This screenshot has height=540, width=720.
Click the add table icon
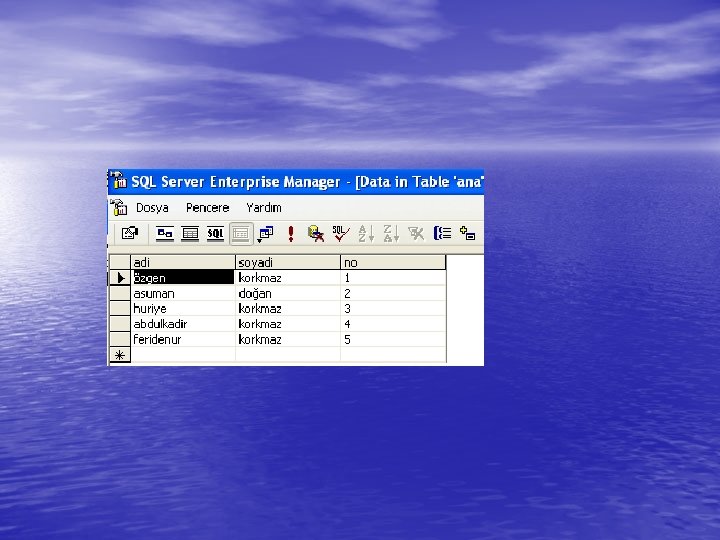(x=467, y=233)
